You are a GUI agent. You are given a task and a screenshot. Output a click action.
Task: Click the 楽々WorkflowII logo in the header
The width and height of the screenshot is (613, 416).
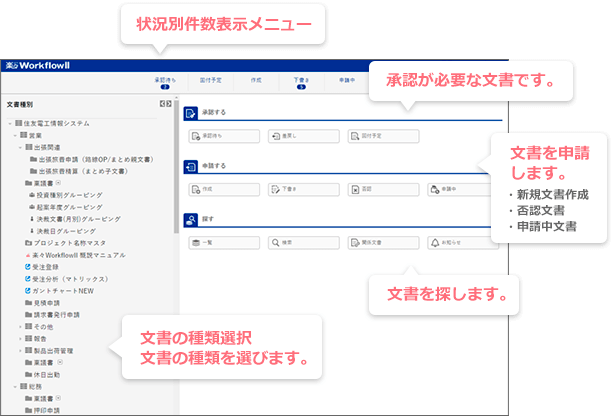coord(38,66)
